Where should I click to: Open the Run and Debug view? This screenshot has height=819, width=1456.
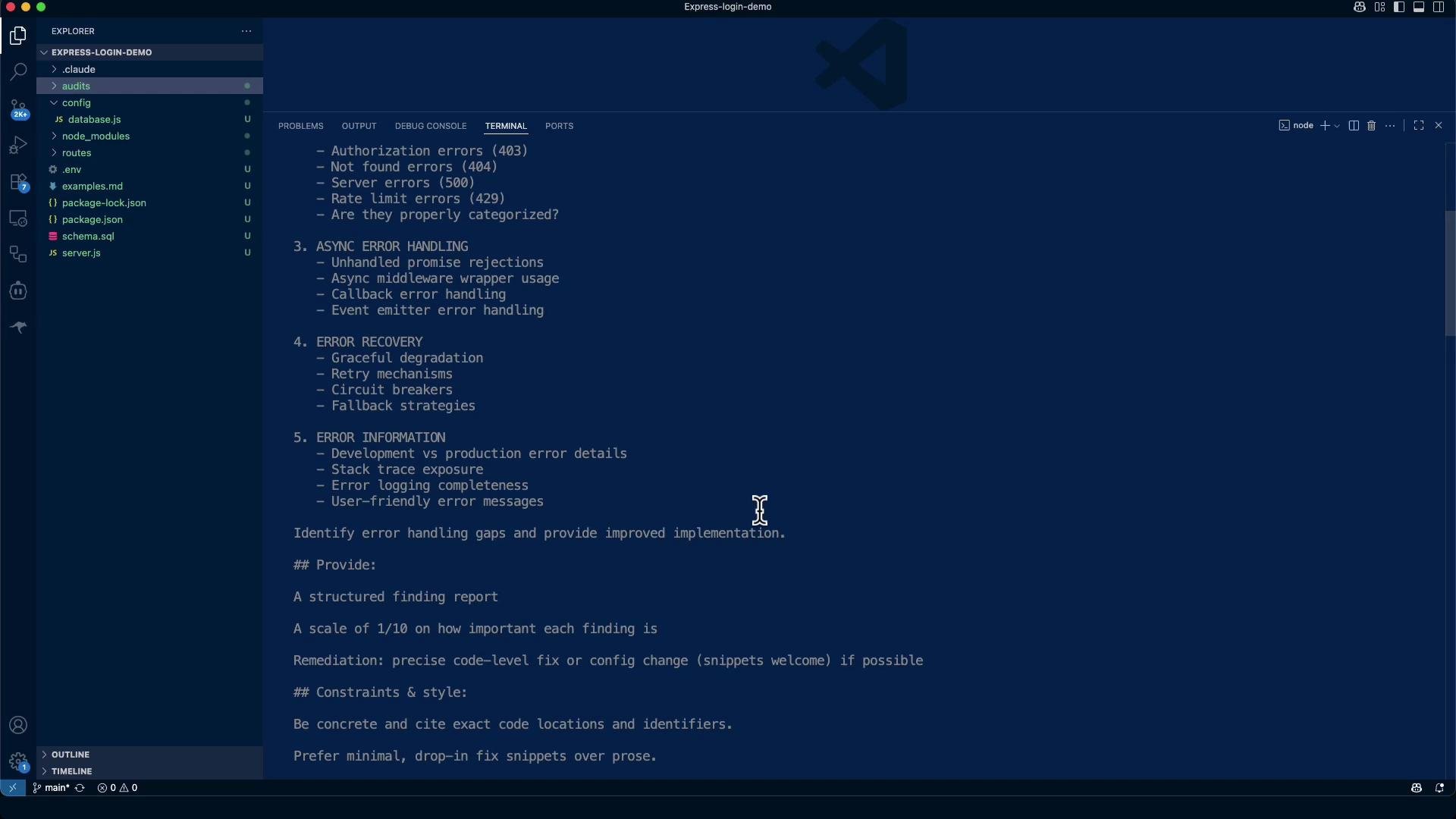(x=18, y=145)
